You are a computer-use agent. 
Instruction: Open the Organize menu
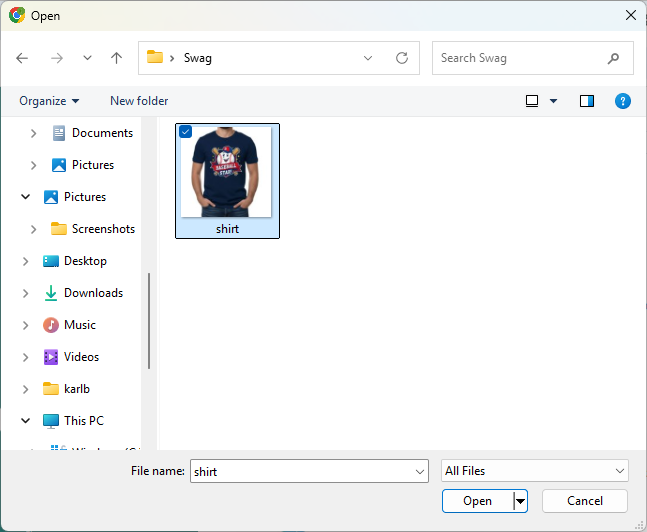pyautogui.click(x=49, y=101)
